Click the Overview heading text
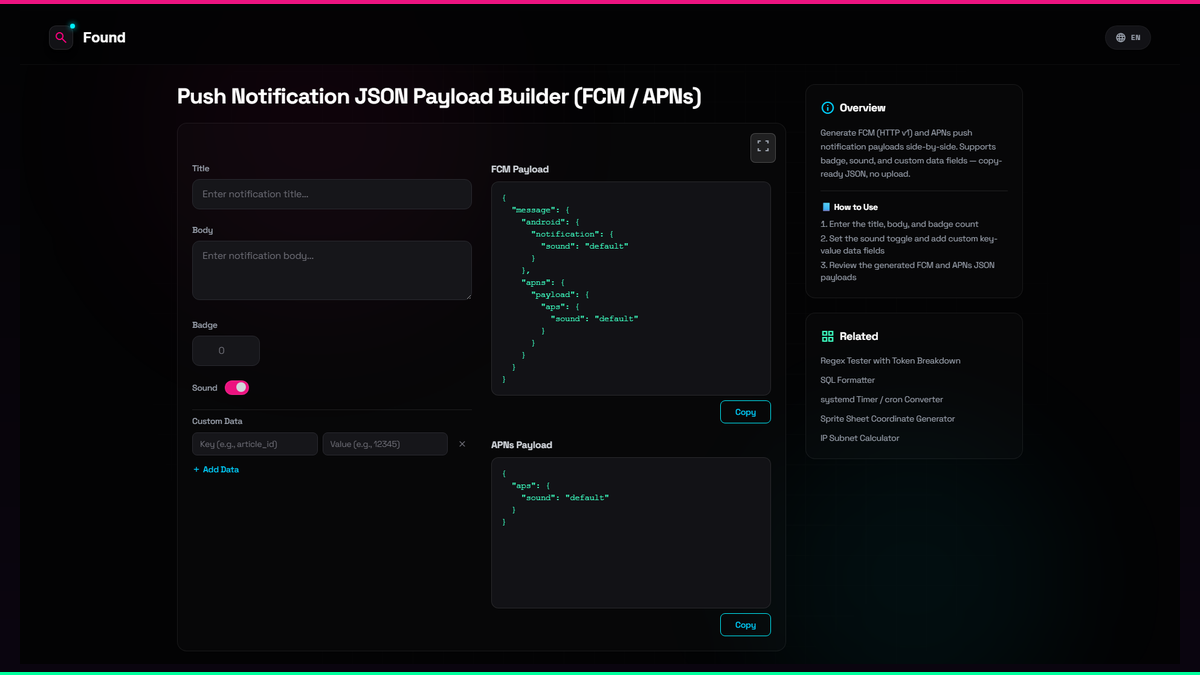 (x=863, y=108)
